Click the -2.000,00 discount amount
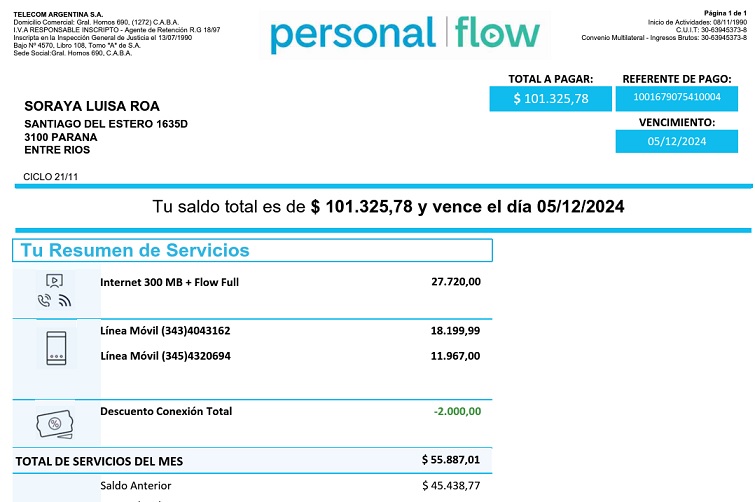The height and width of the screenshot is (502, 755). click(457, 411)
